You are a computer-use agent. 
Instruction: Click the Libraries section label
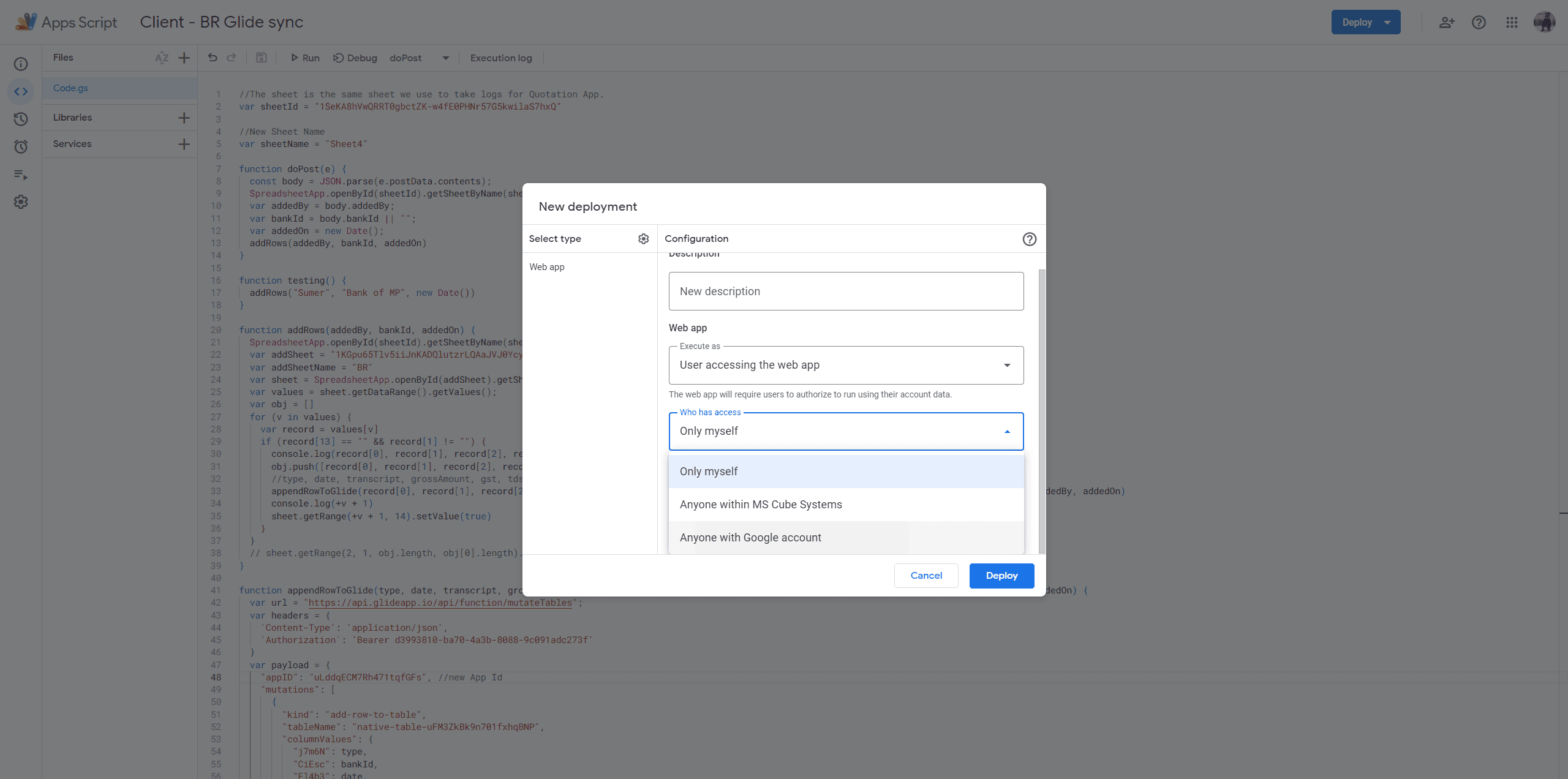[72, 118]
